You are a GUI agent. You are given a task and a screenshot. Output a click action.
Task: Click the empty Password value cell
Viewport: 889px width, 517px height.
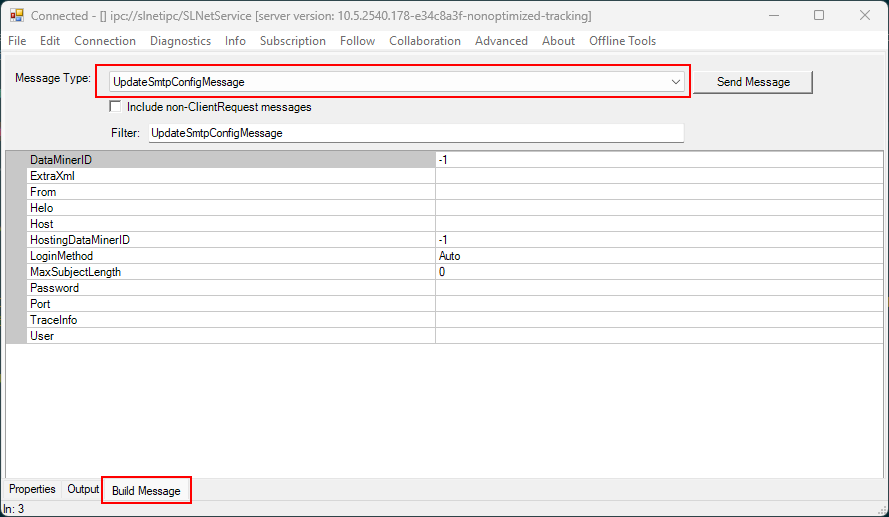tap(659, 288)
